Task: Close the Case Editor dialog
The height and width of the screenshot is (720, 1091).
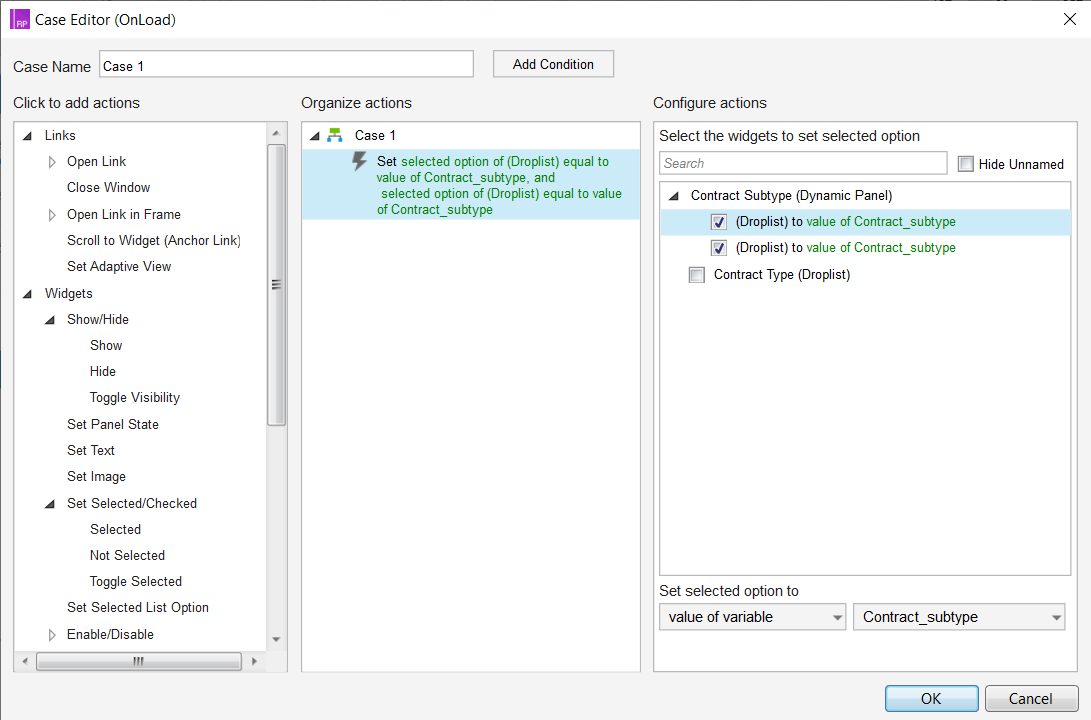Action: [x=1069, y=19]
